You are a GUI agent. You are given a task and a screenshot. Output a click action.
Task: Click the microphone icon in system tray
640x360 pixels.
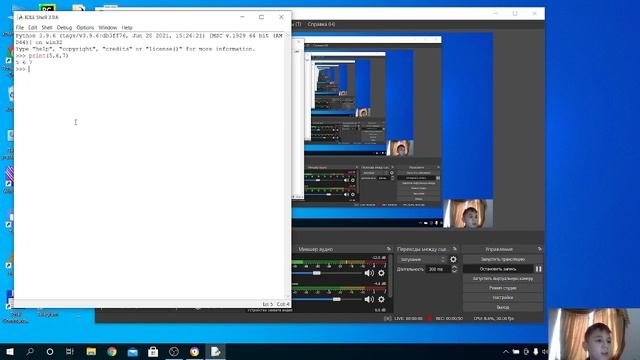(x=536, y=351)
